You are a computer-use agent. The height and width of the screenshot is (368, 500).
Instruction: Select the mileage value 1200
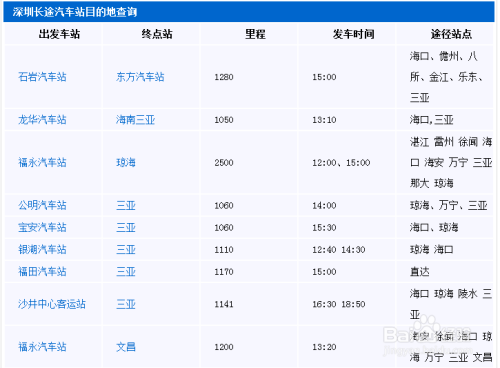(x=224, y=347)
